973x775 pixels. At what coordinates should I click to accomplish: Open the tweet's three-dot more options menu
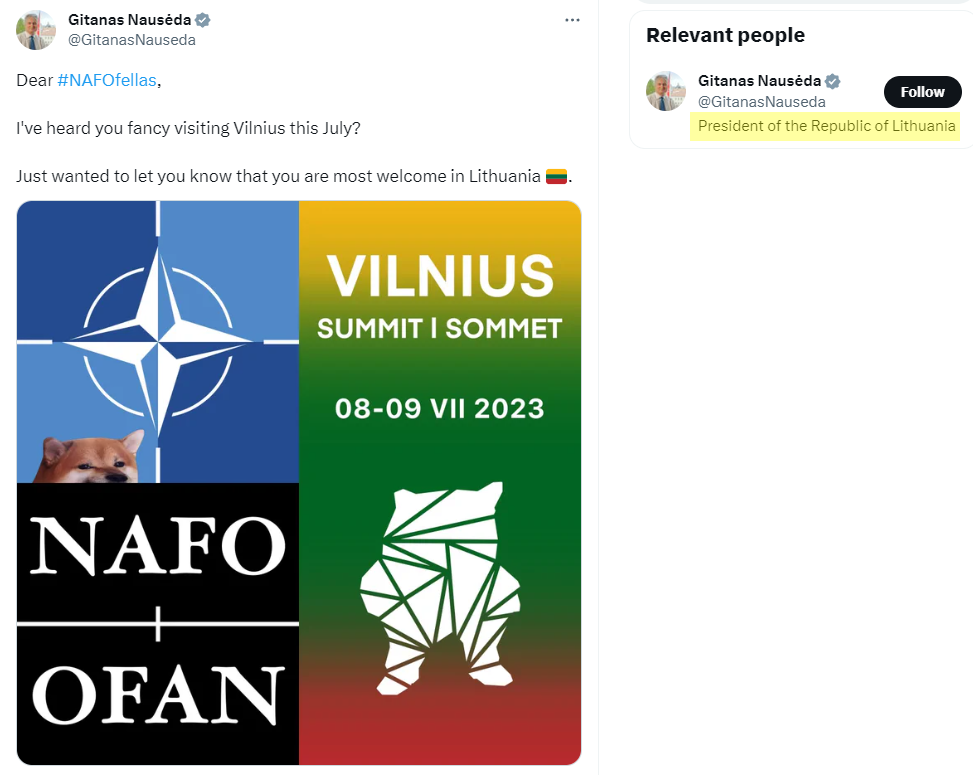pyautogui.click(x=572, y=20)
